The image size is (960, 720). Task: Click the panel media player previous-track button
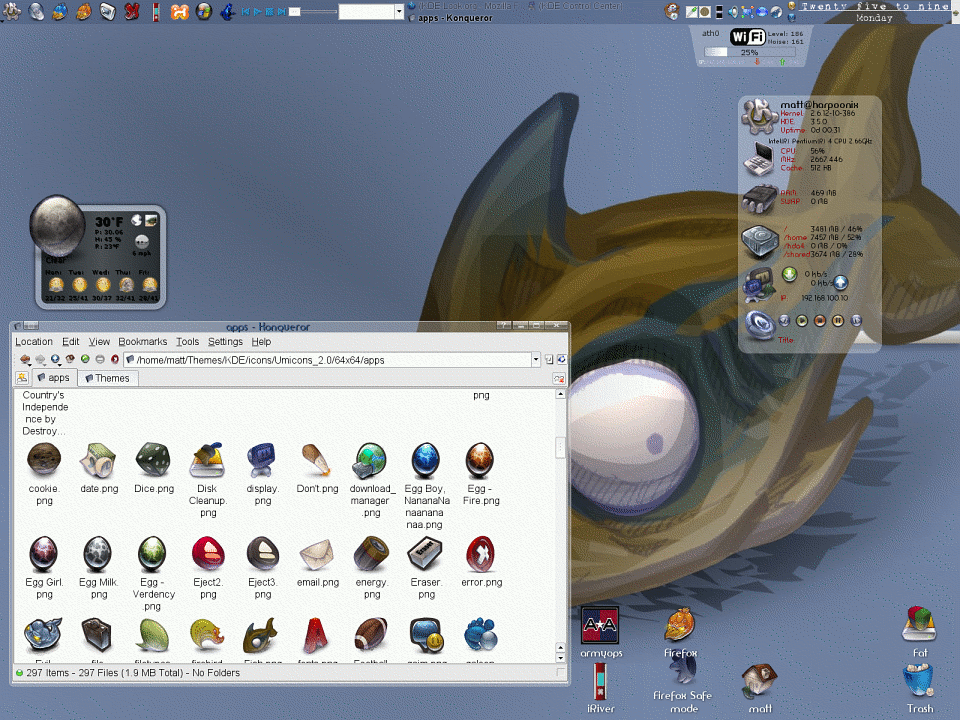pos(246,11)
